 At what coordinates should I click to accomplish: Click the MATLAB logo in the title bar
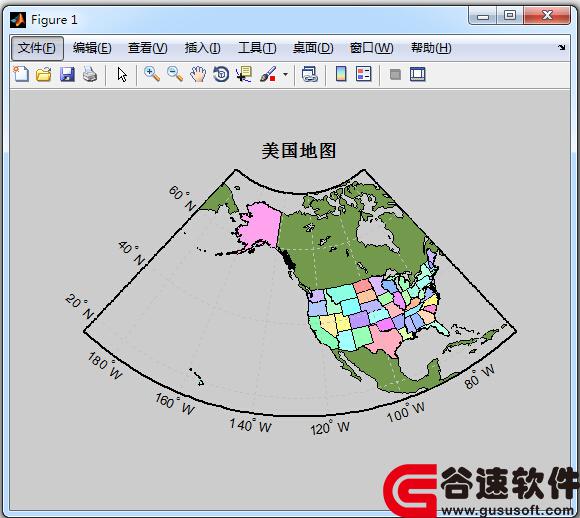point(18,20)
